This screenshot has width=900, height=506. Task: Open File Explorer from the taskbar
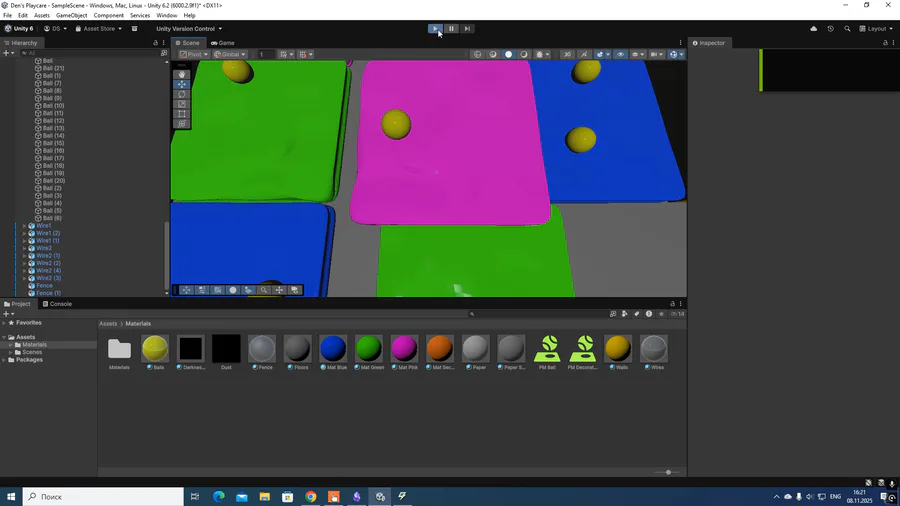(265, 497)
